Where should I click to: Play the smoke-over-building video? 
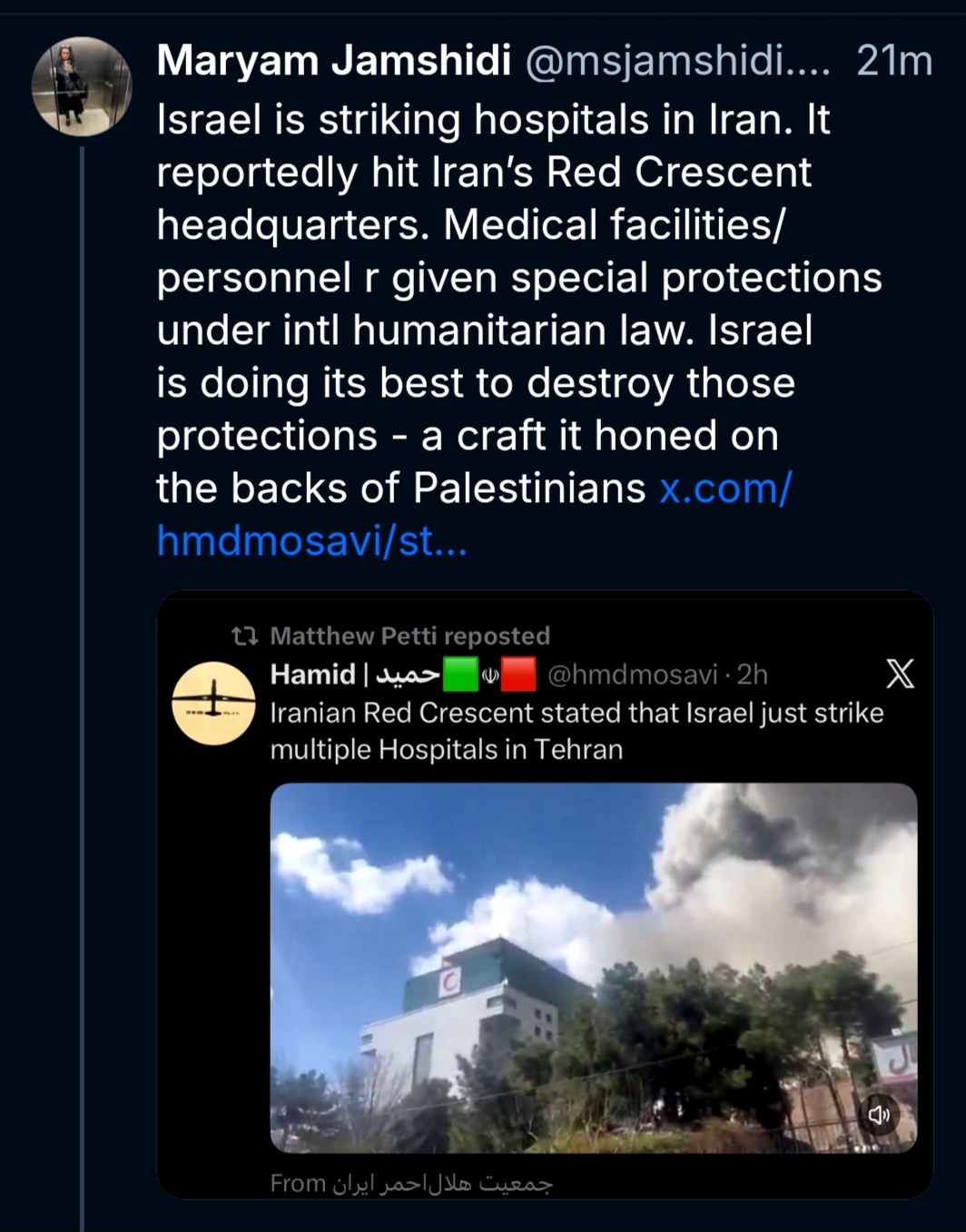(594, 968)
